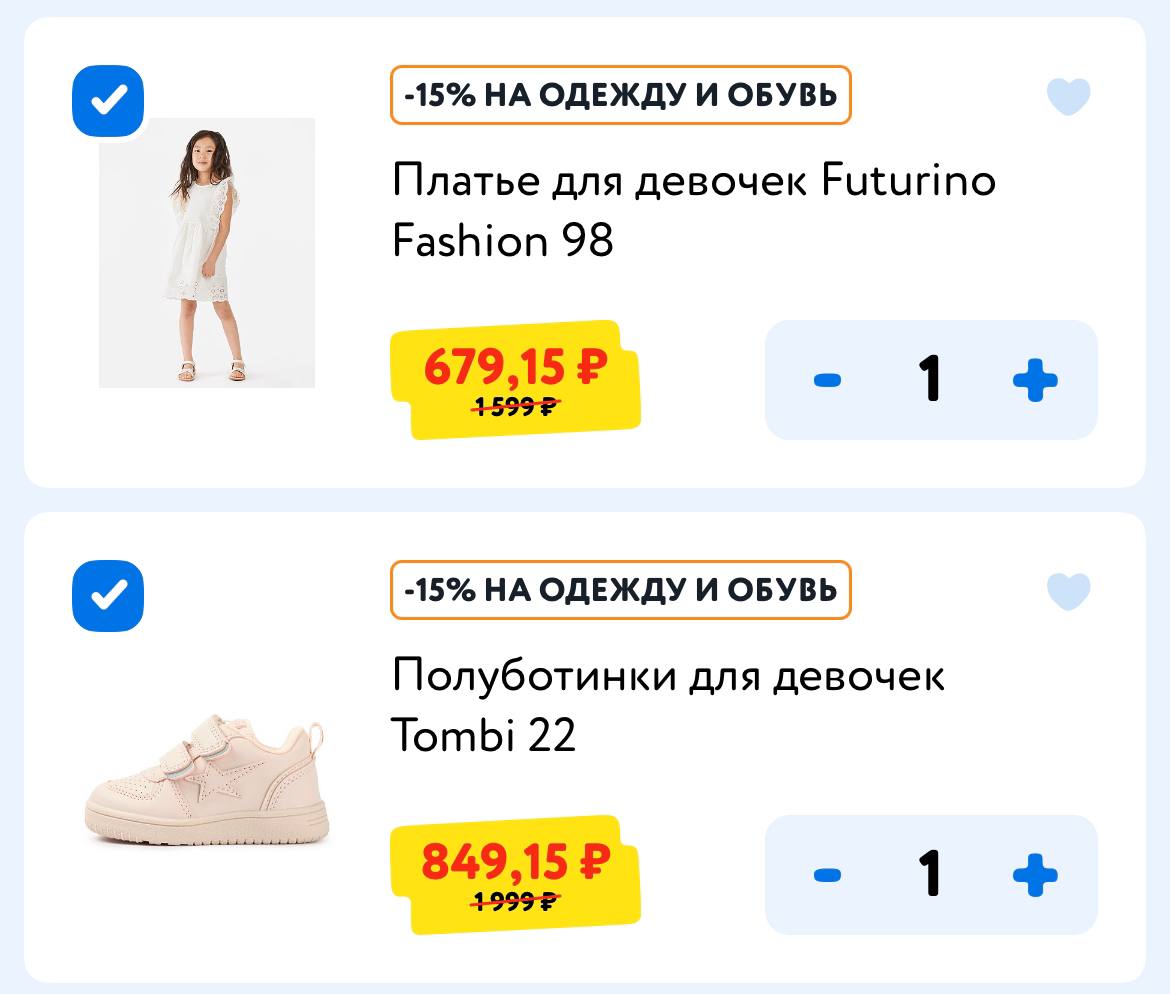Add Tombi shoes to favorites with heart

tap(1068, 592)
